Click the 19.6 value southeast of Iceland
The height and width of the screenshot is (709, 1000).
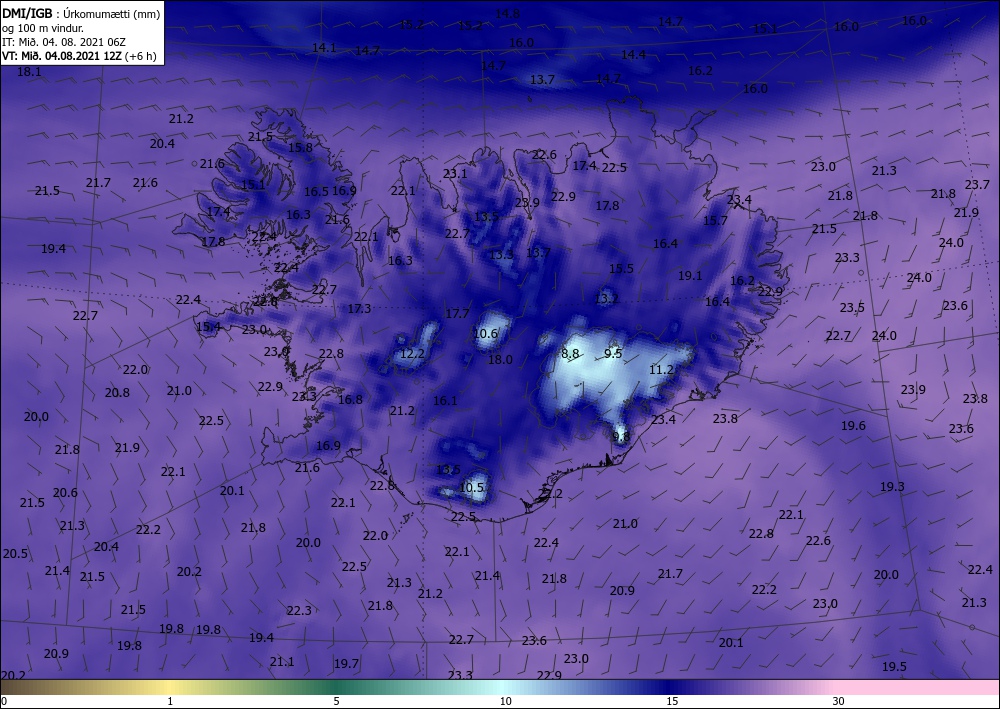click(x=853, y=426)
